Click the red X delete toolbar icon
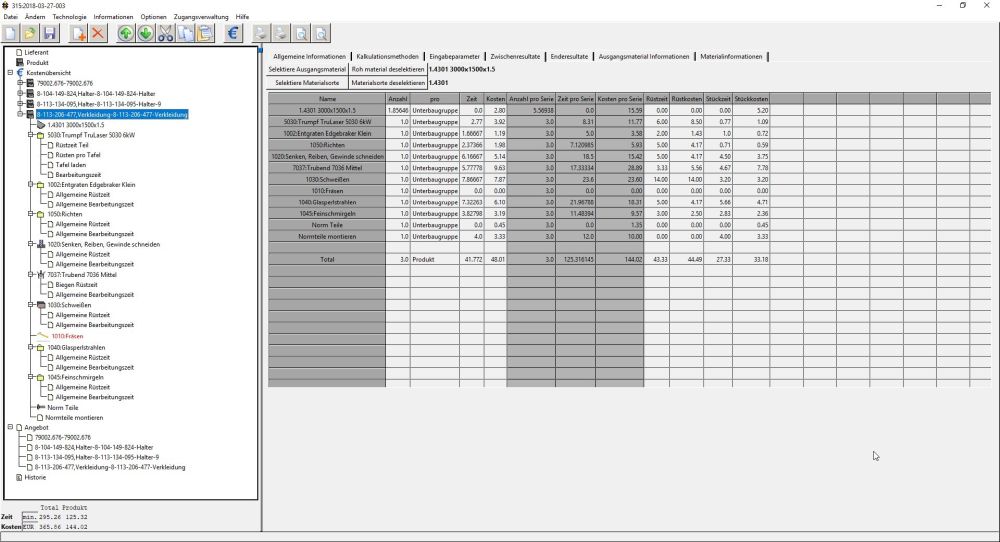Screen dimensions: 1000x542 tap(99, 34)
